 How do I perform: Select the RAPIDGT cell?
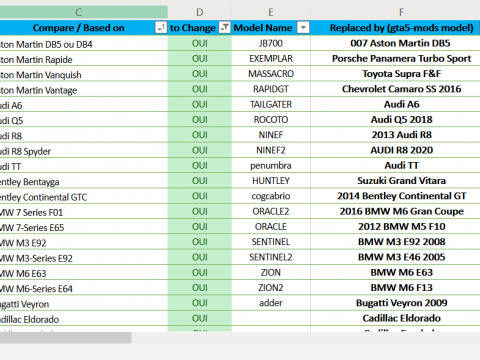tap(271, 89)
